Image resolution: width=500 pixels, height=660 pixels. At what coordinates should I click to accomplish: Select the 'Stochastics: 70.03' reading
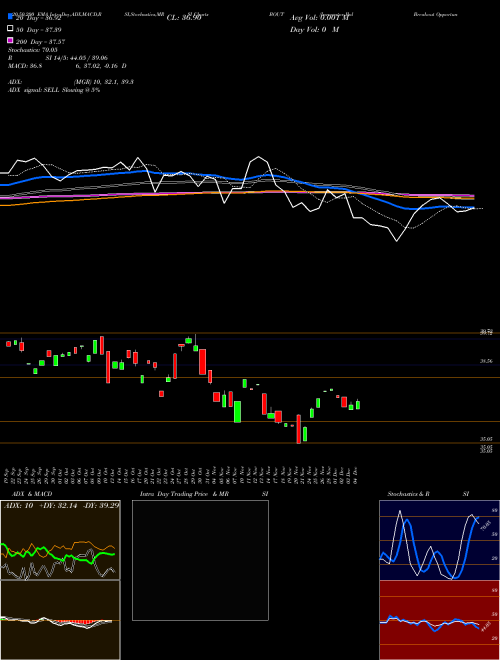coord(33,50)
